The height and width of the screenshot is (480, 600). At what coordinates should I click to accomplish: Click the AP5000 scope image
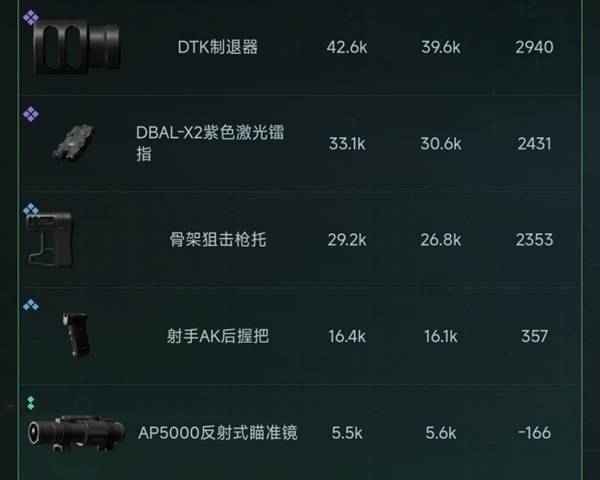click(x=76, y=433)
